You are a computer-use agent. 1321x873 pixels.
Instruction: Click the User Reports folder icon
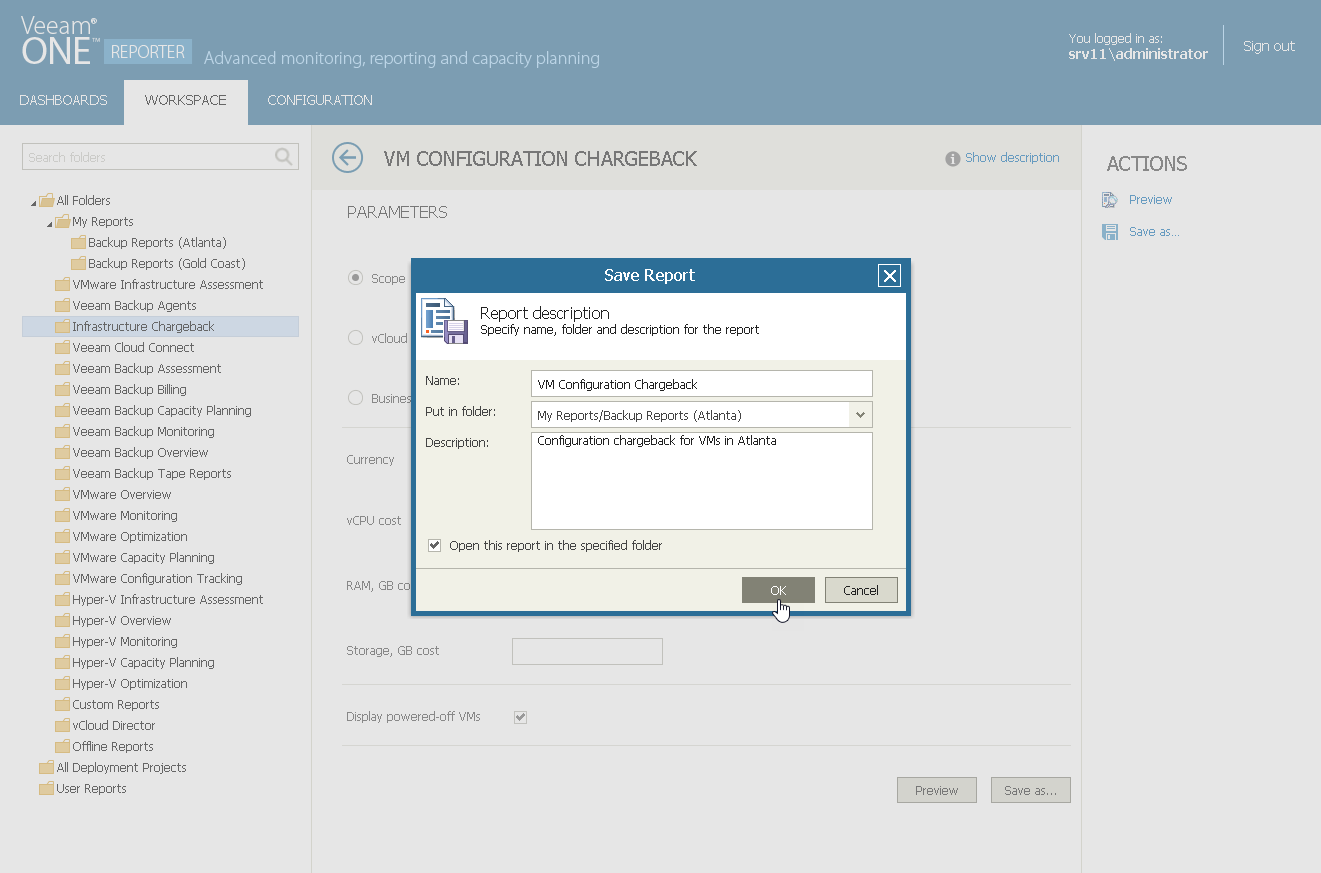pos(46,788)
